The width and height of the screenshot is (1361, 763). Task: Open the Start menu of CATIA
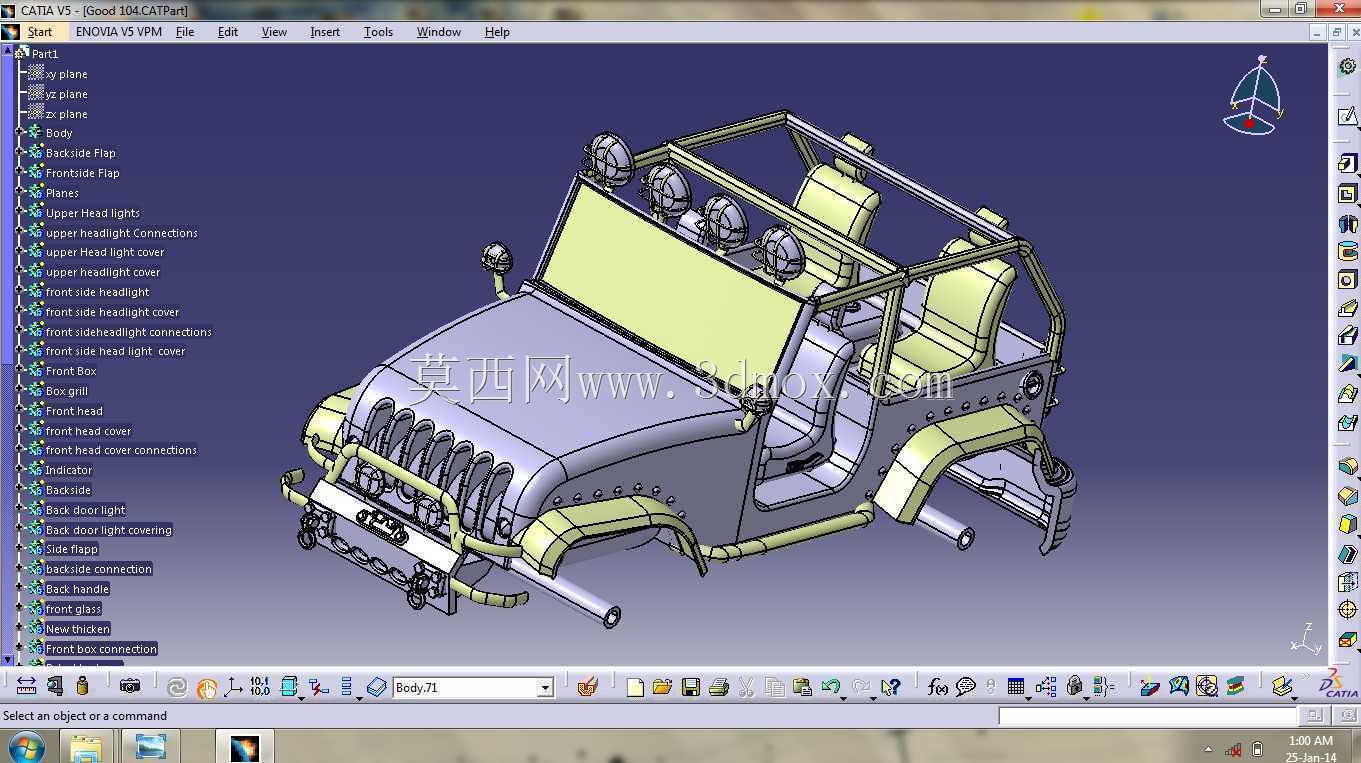coord(40,32)
